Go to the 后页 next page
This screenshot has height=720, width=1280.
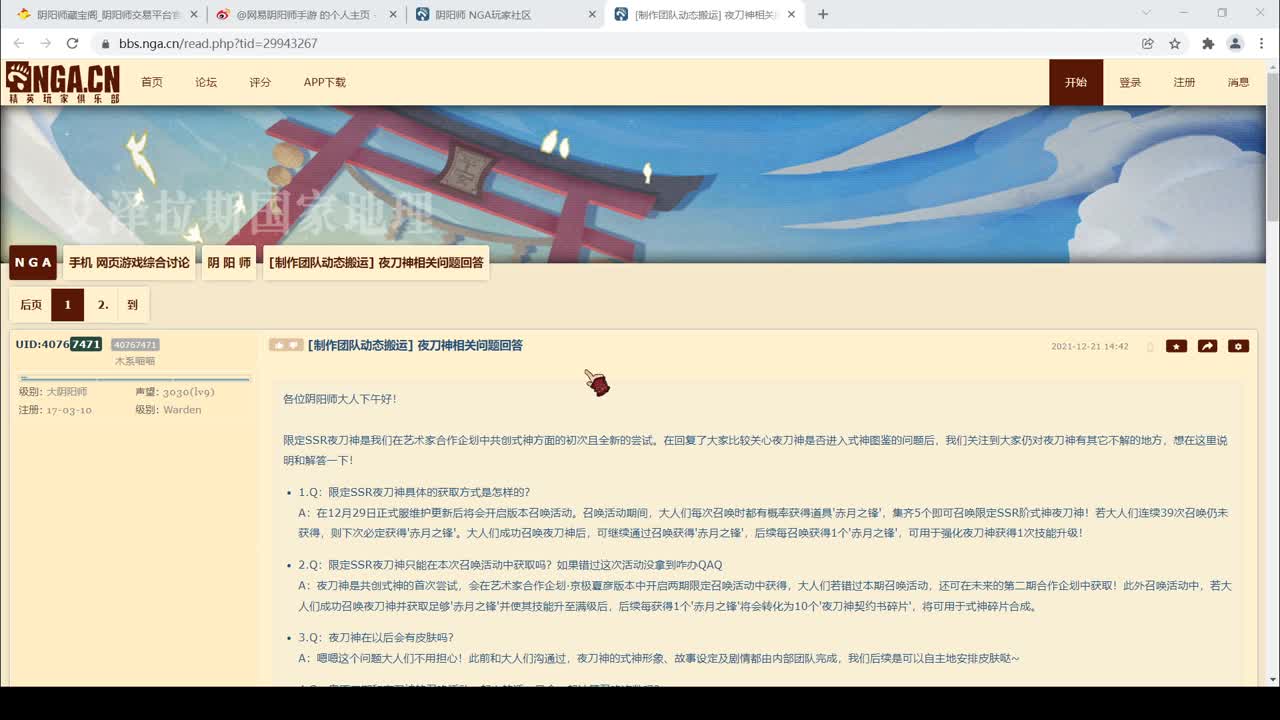pos(31,305)
